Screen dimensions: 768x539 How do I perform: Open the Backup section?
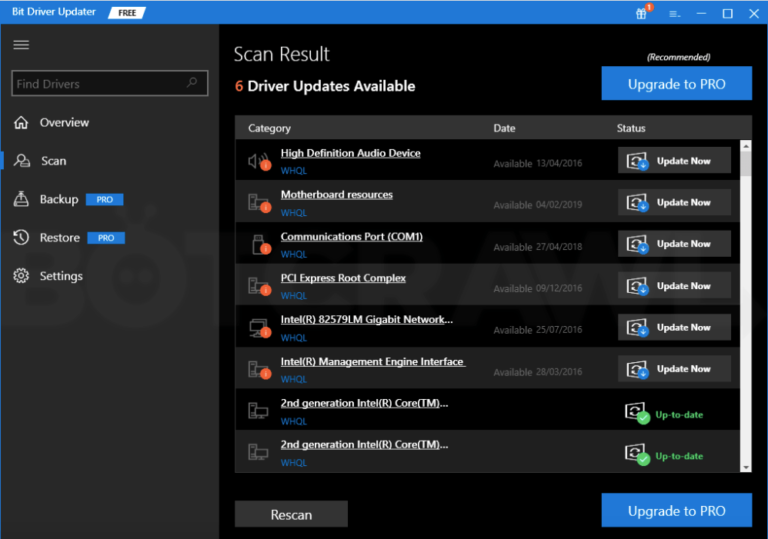tap(59, 199)
